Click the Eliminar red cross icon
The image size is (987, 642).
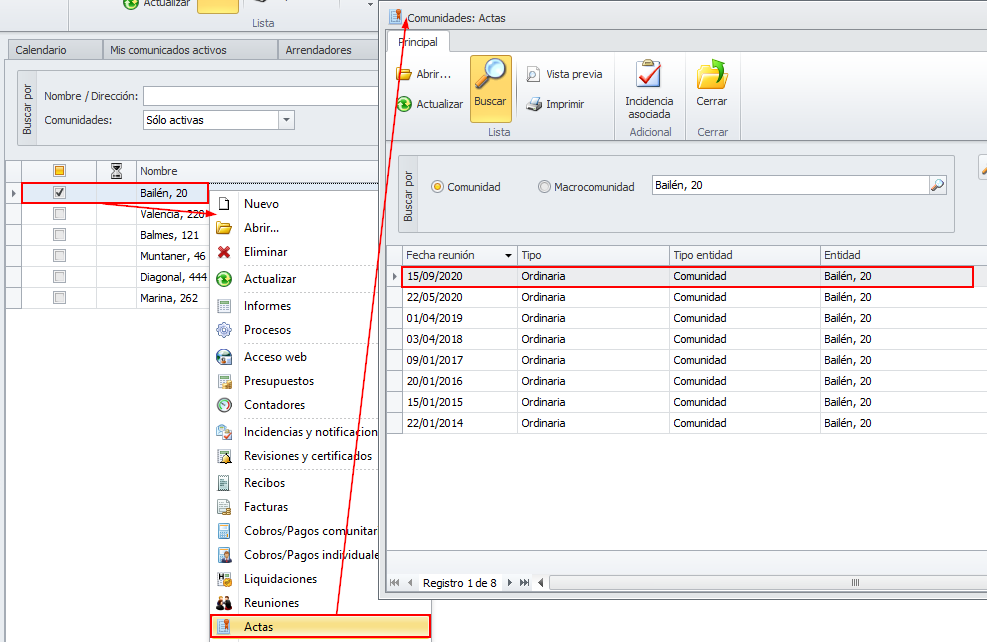224,252
